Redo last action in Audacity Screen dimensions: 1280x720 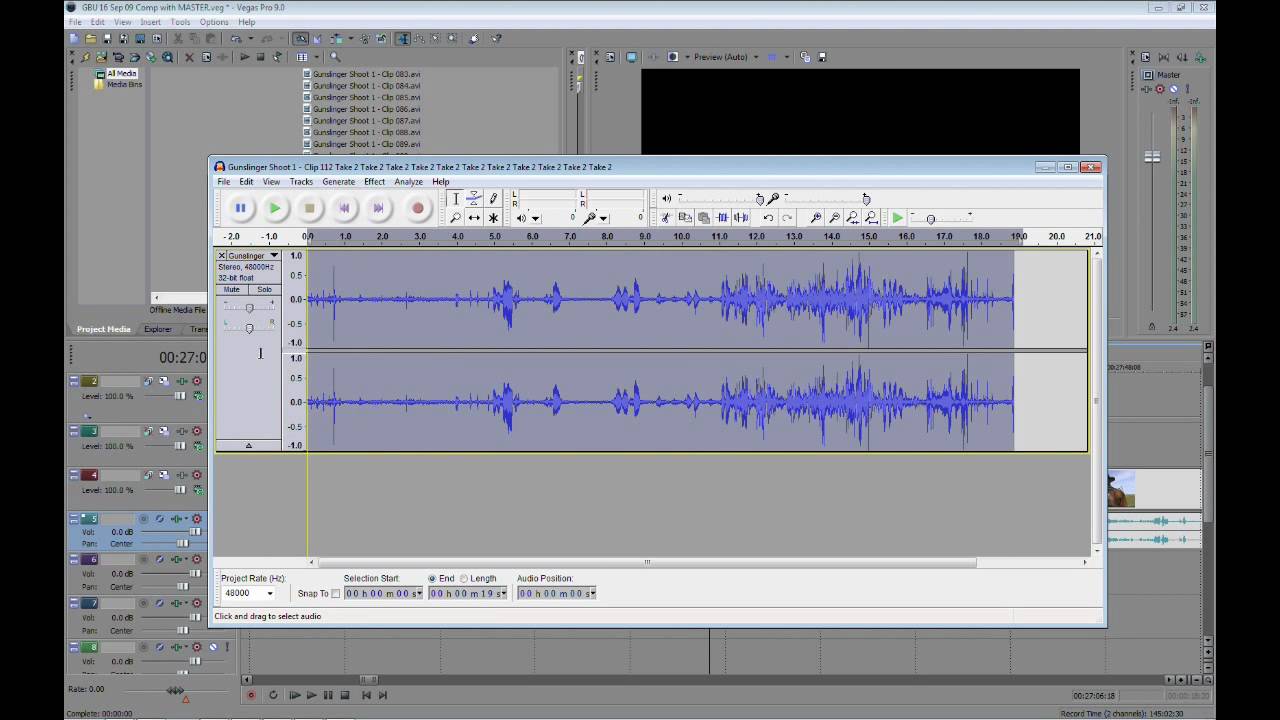[787, 217]
